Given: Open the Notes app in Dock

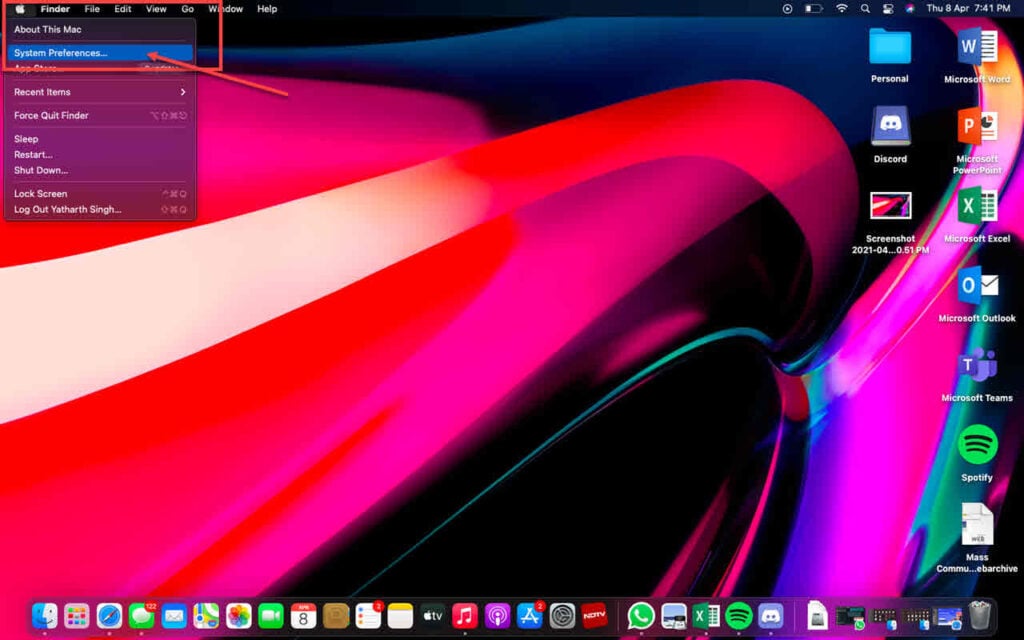Looking at the screenshot, I should tap(400, 616).
